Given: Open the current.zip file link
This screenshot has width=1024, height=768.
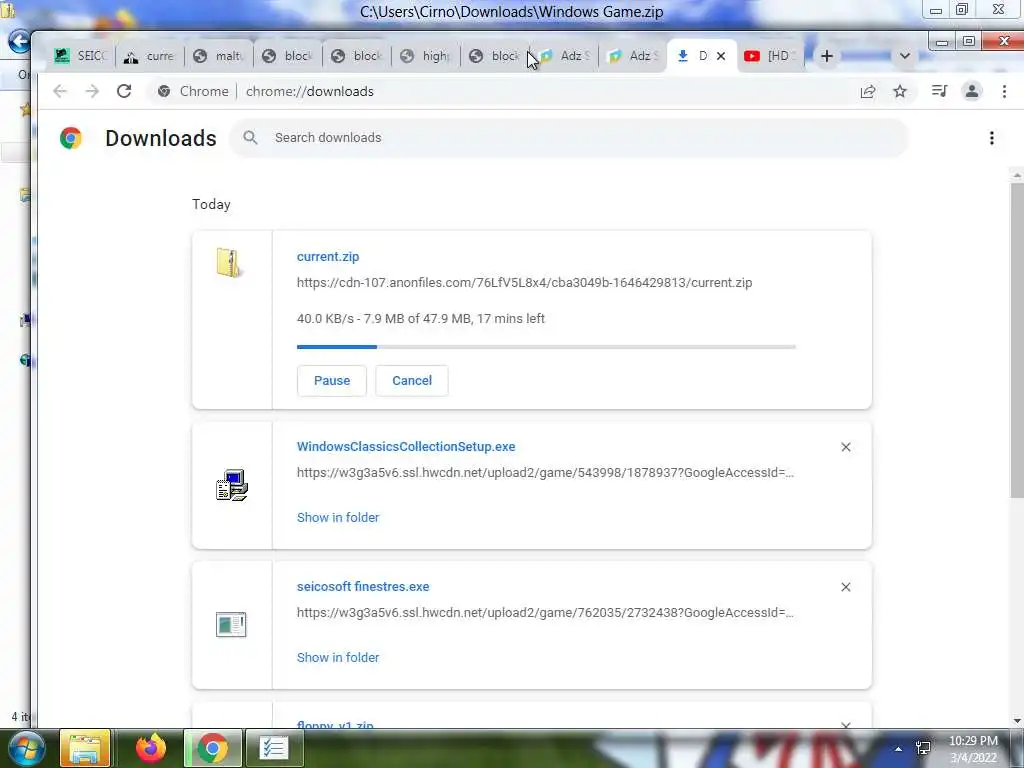Looking at the screenshot, I should click(x=328, y=257).
